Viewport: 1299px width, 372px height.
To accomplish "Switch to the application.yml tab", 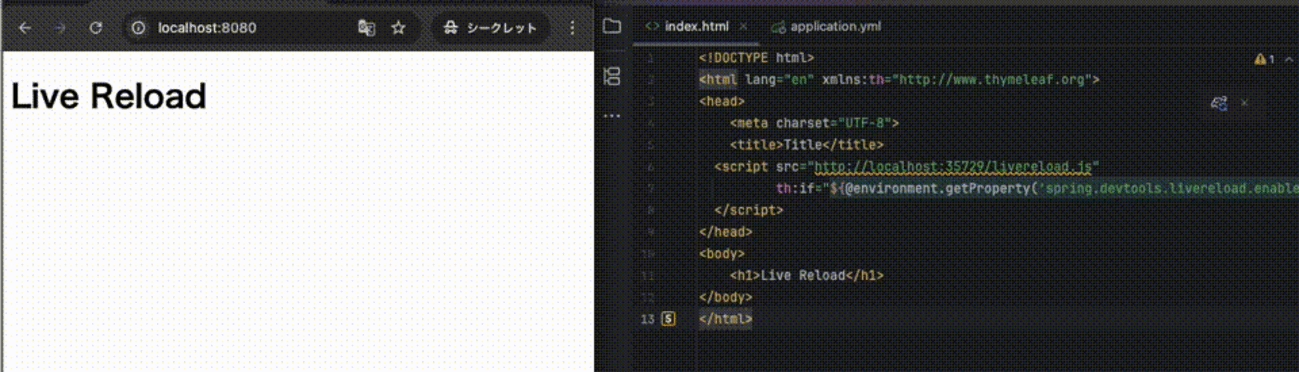I will pos(826,27).
